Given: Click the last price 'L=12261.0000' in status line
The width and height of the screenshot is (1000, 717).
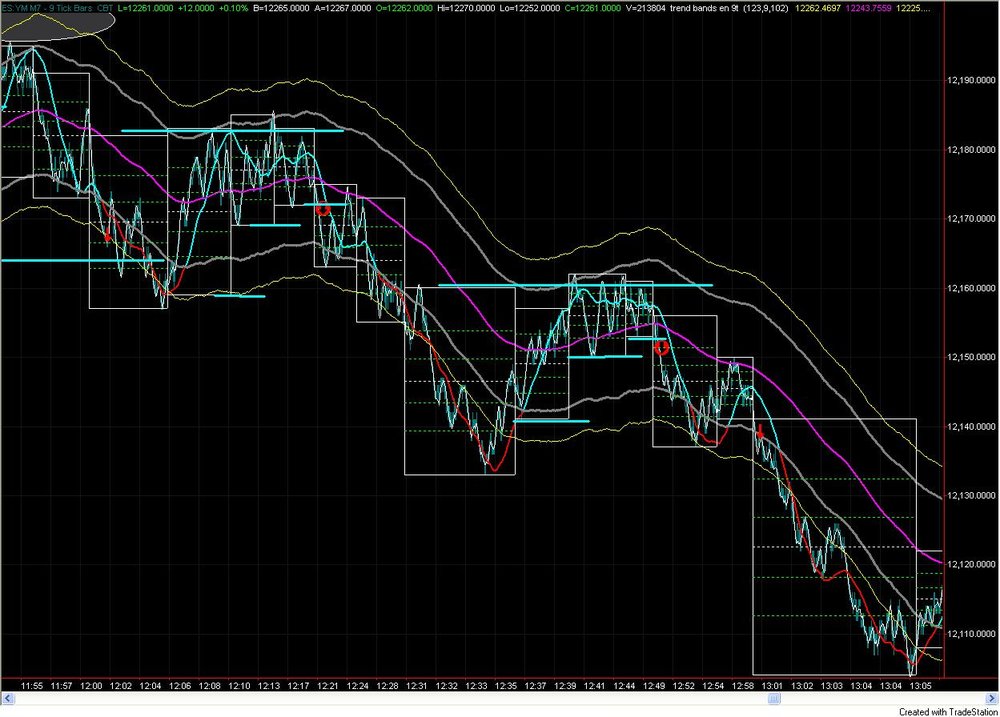Looking at the screenshot, I should point(146,8).
